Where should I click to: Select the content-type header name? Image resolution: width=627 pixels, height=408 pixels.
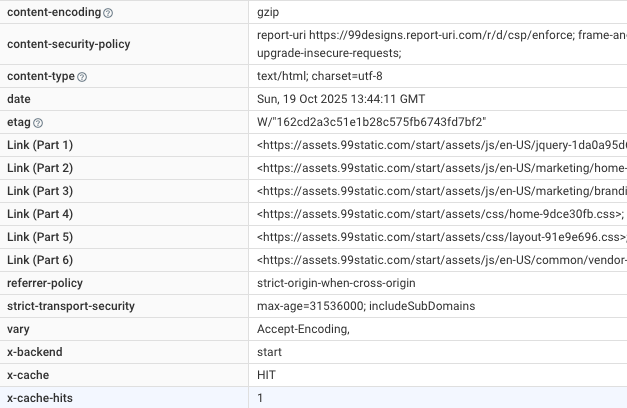pos(41,76)
